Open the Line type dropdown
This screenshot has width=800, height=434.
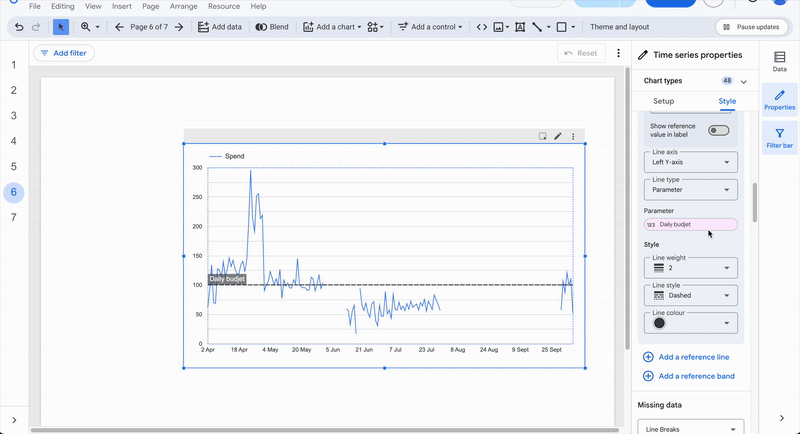click(x=690, y=190)
